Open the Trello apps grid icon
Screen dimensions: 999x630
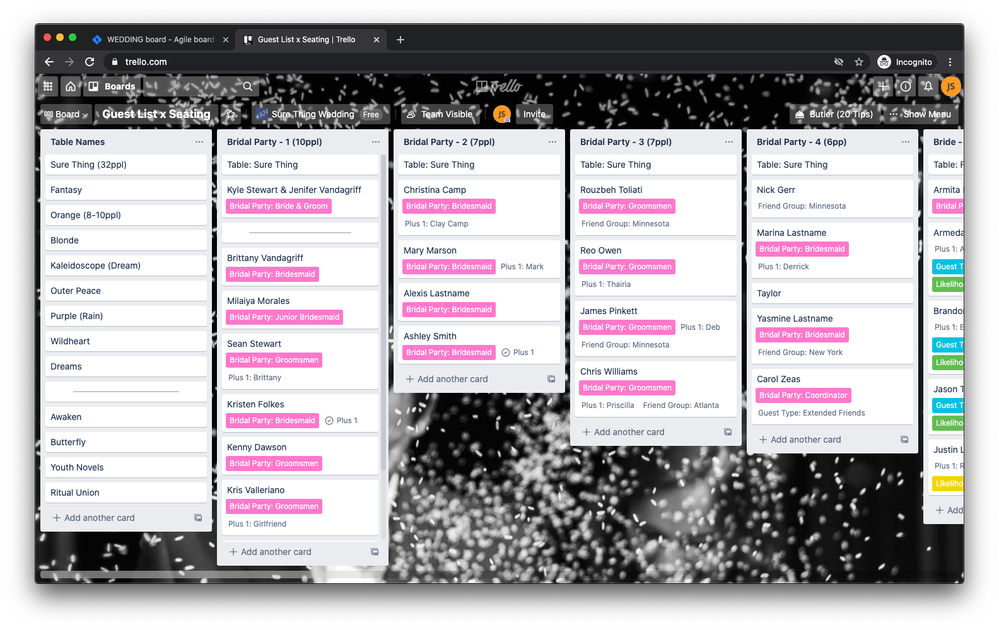pos(48,86)
